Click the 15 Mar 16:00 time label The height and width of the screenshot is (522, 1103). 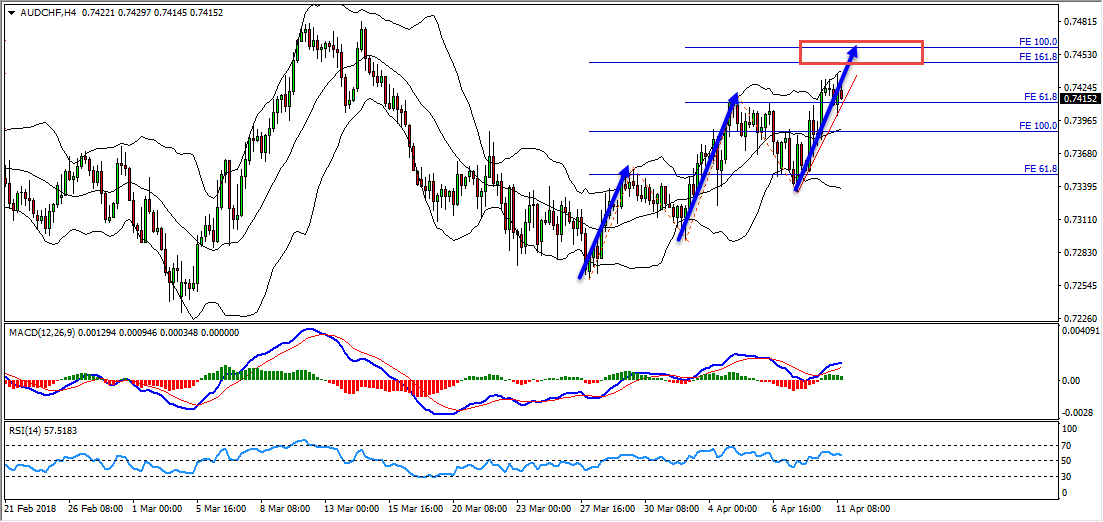[416, 508]
